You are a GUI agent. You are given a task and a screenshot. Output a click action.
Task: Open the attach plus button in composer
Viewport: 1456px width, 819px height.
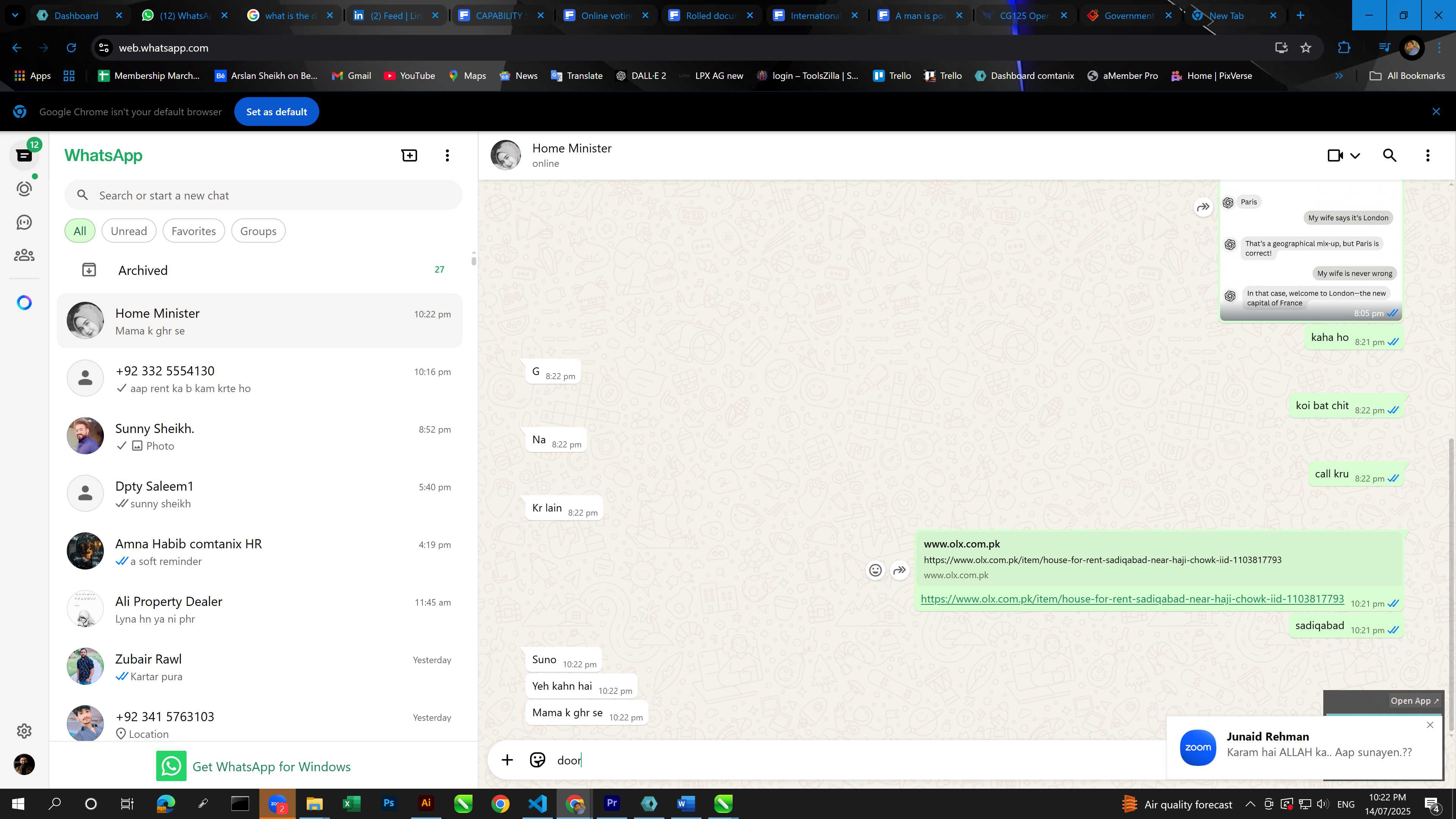[x=507, y=760]
